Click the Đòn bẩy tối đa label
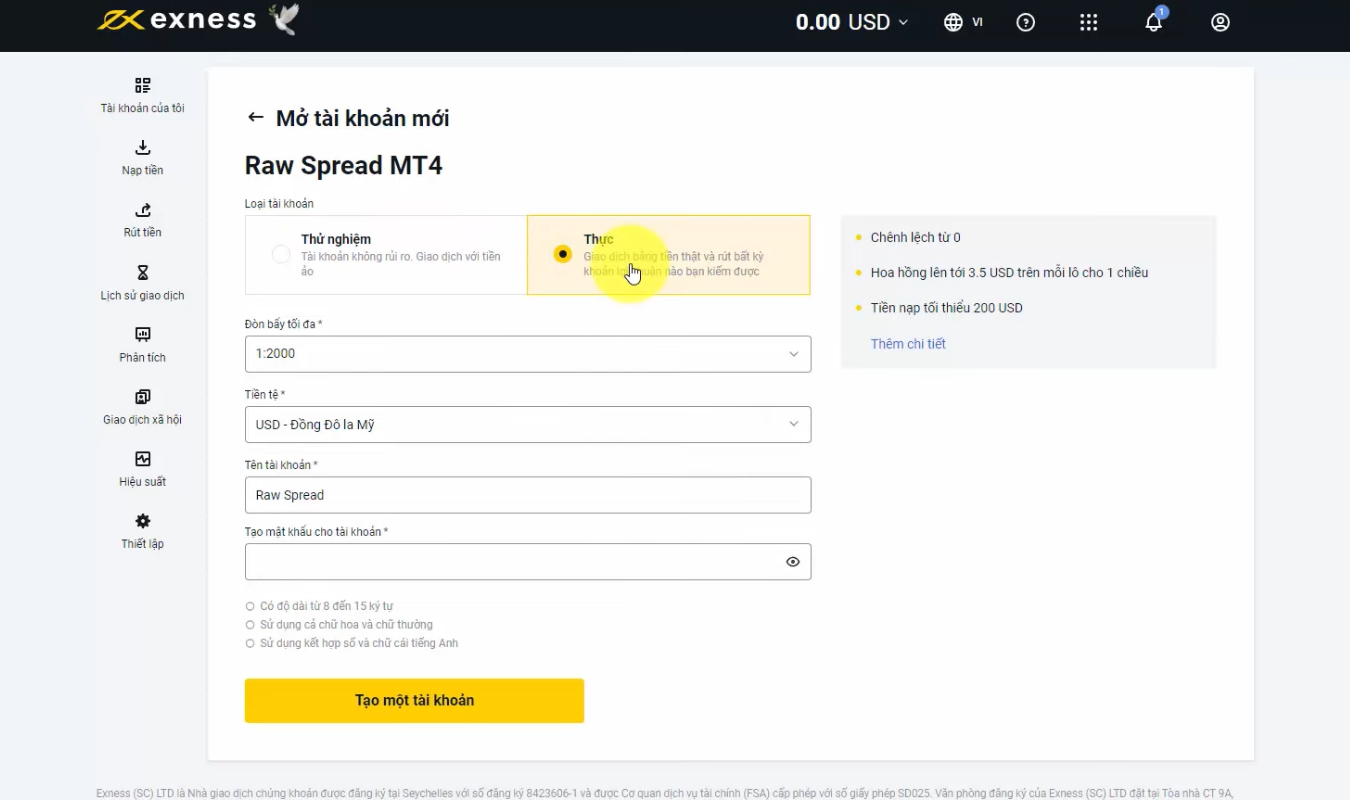Image resolution: width=1350 pixels, height=800 pixels. pyautogui.click(x=284, y=324)
